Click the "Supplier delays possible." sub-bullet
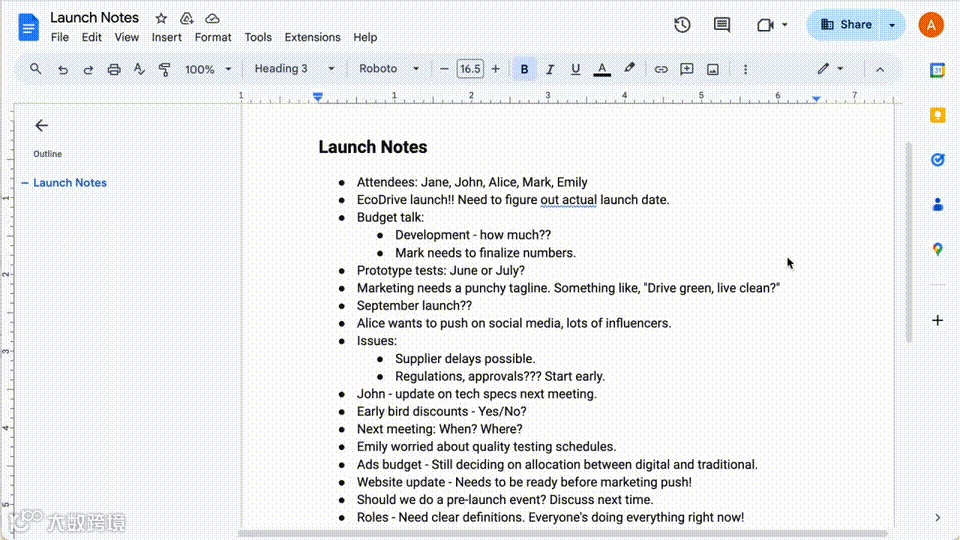This screenshot has height=540, width=960. pyautogui.click(x=465, y=359)
